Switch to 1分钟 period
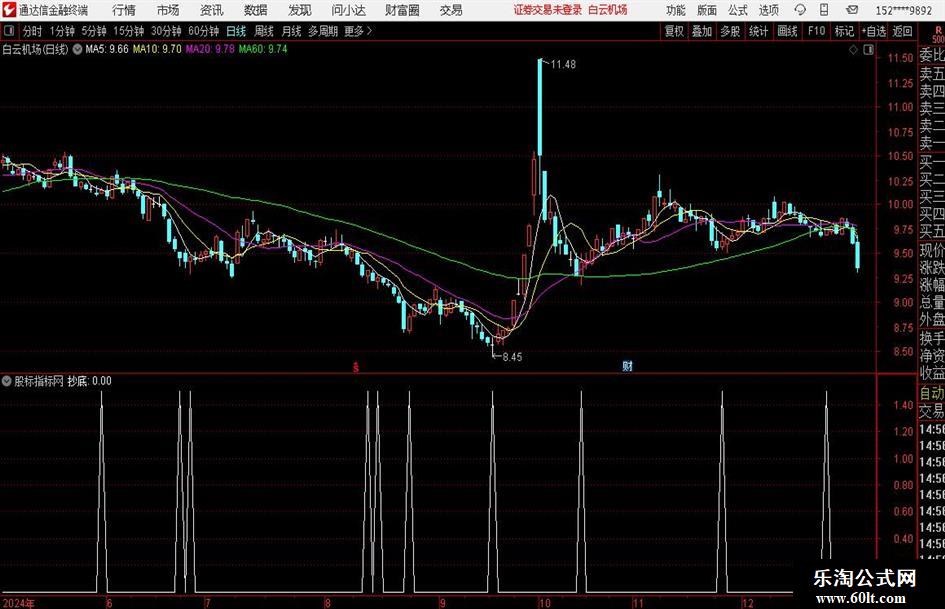 [x=62, y=31]
